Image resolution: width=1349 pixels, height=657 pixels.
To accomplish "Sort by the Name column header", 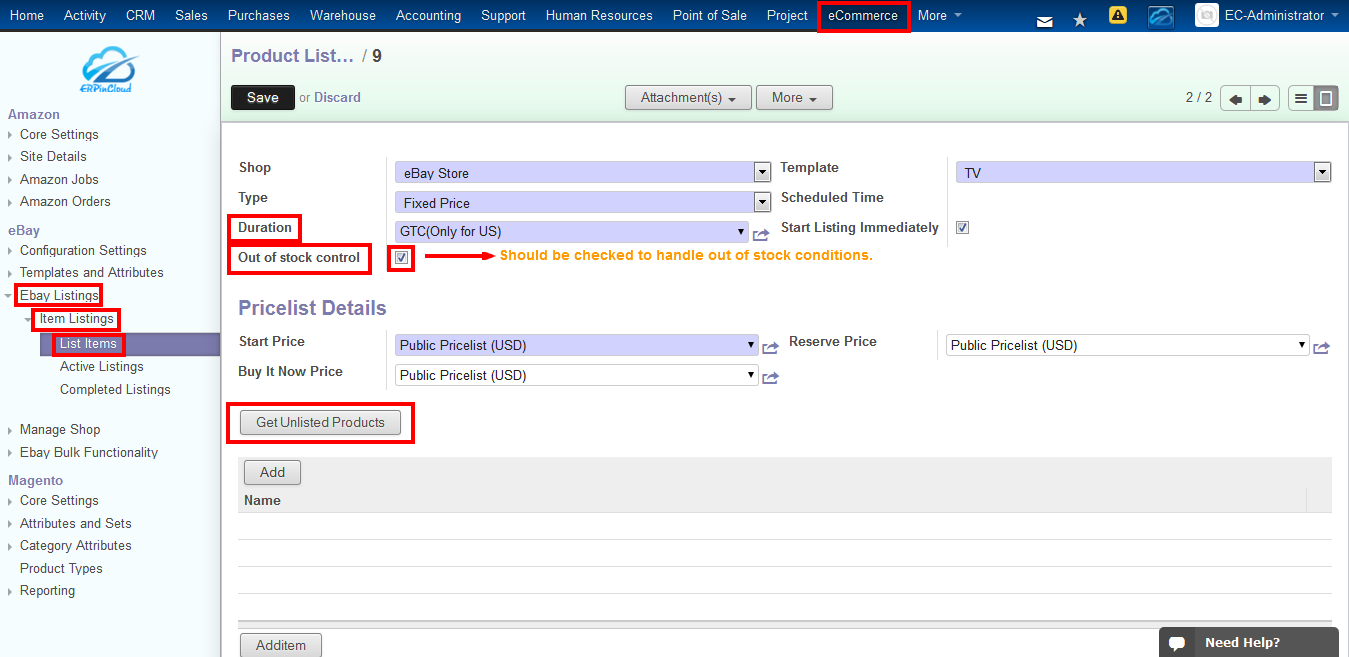I will pyautogui.click(x=262, y=500).
